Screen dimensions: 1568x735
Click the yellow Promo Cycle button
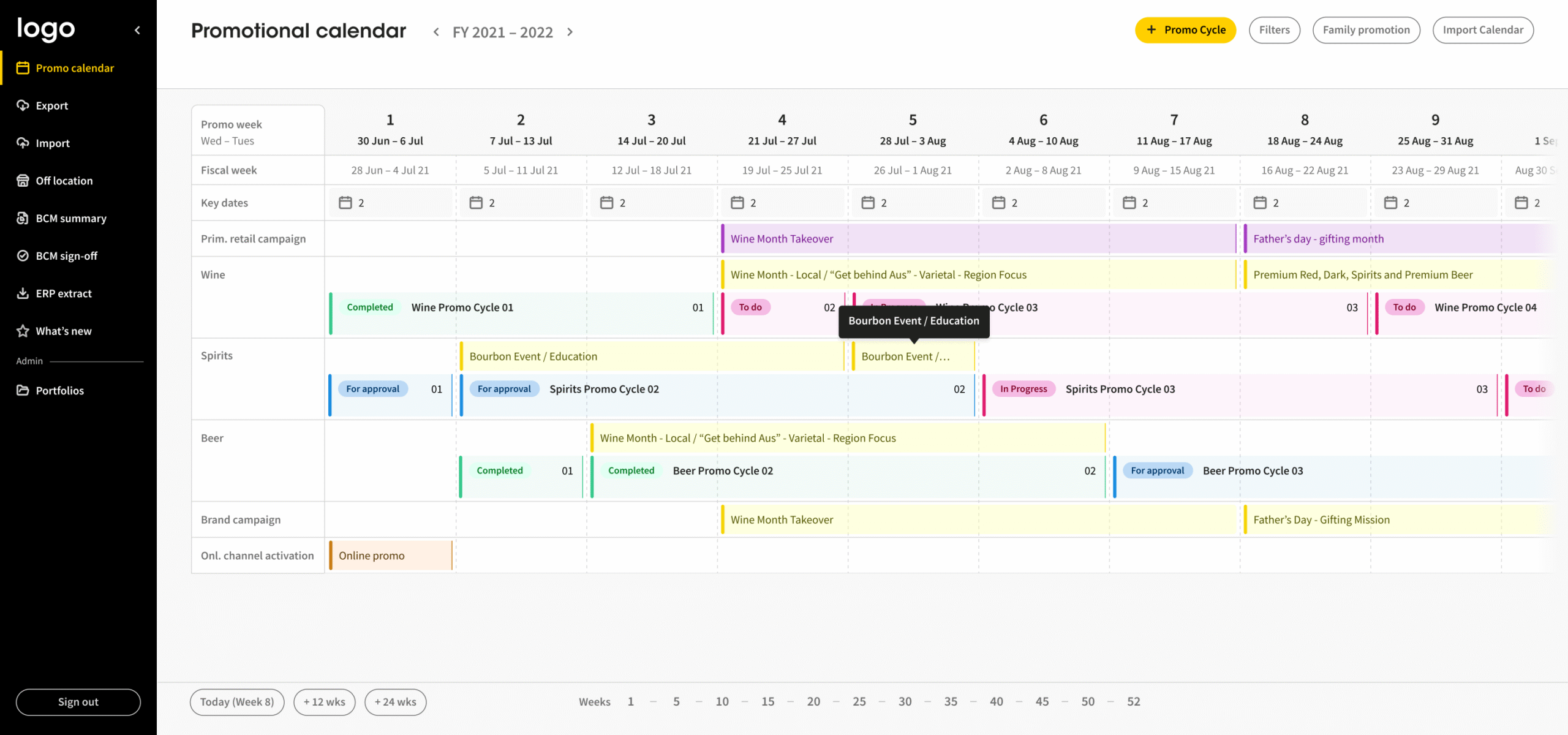tap(1185, 30)
